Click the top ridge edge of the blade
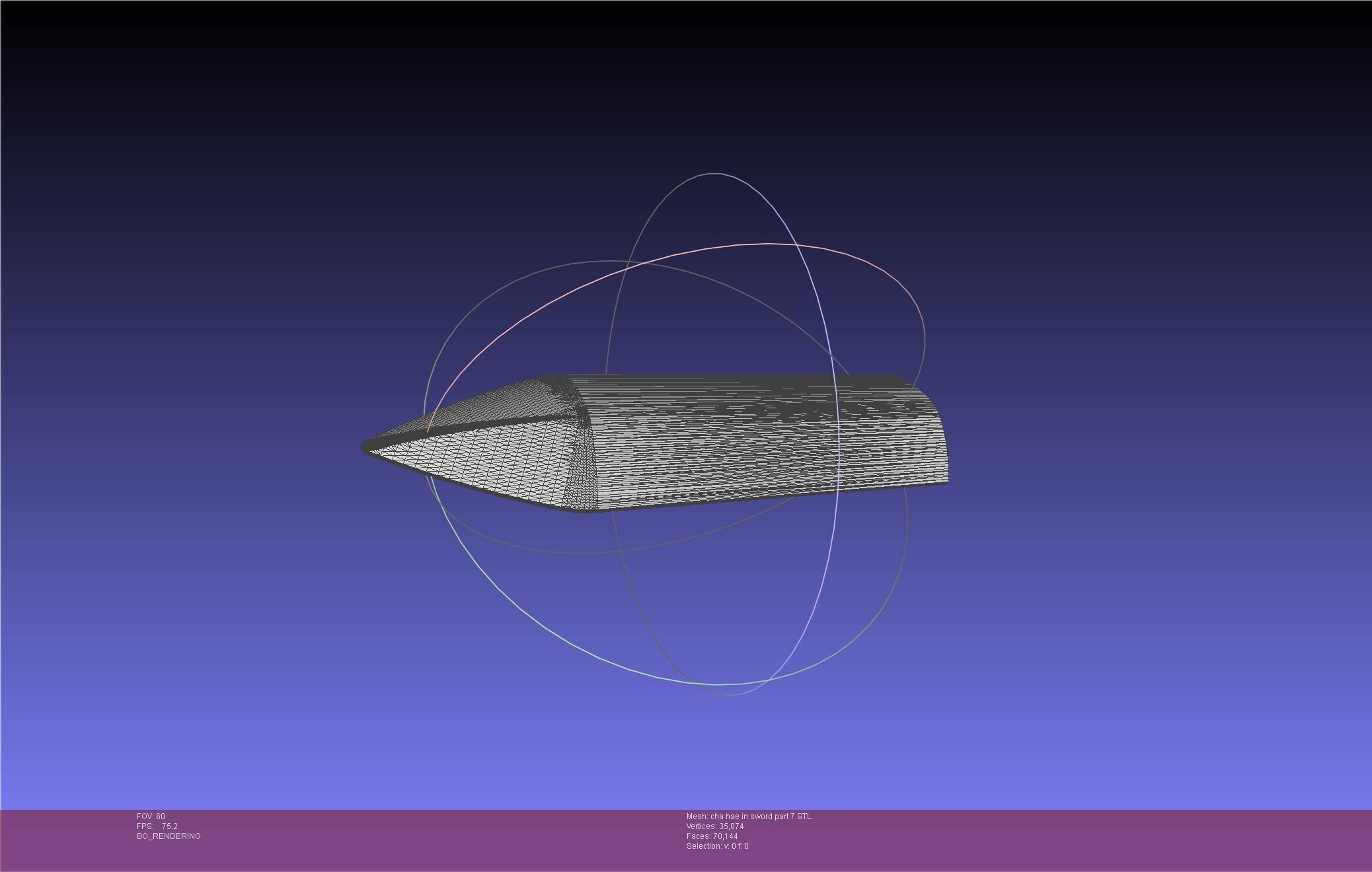This screenshot has width=1372, height=872. 727,377
